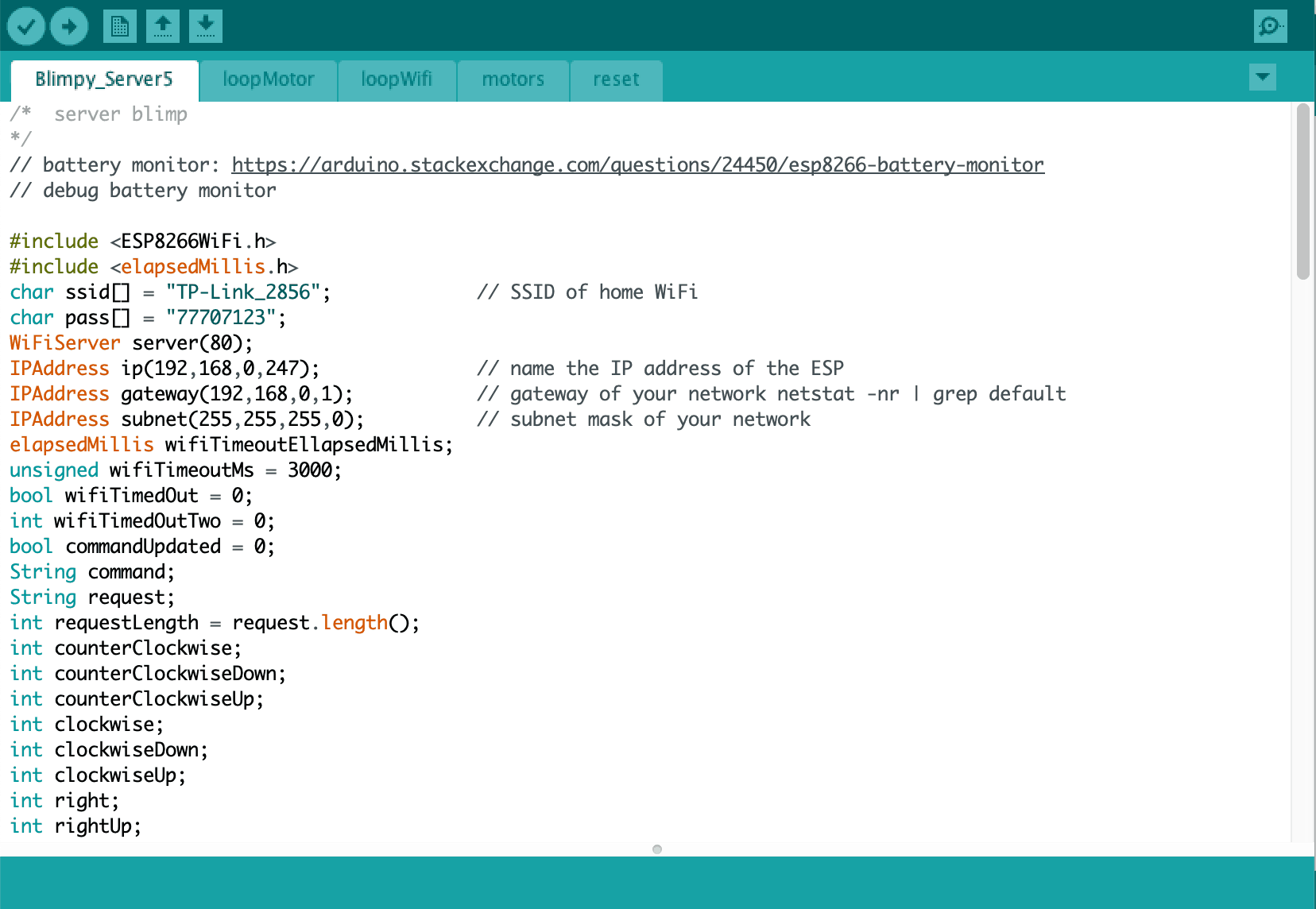
Task: Click the 3000 value of wifiTimeoutMs
Action: [310, 470]
